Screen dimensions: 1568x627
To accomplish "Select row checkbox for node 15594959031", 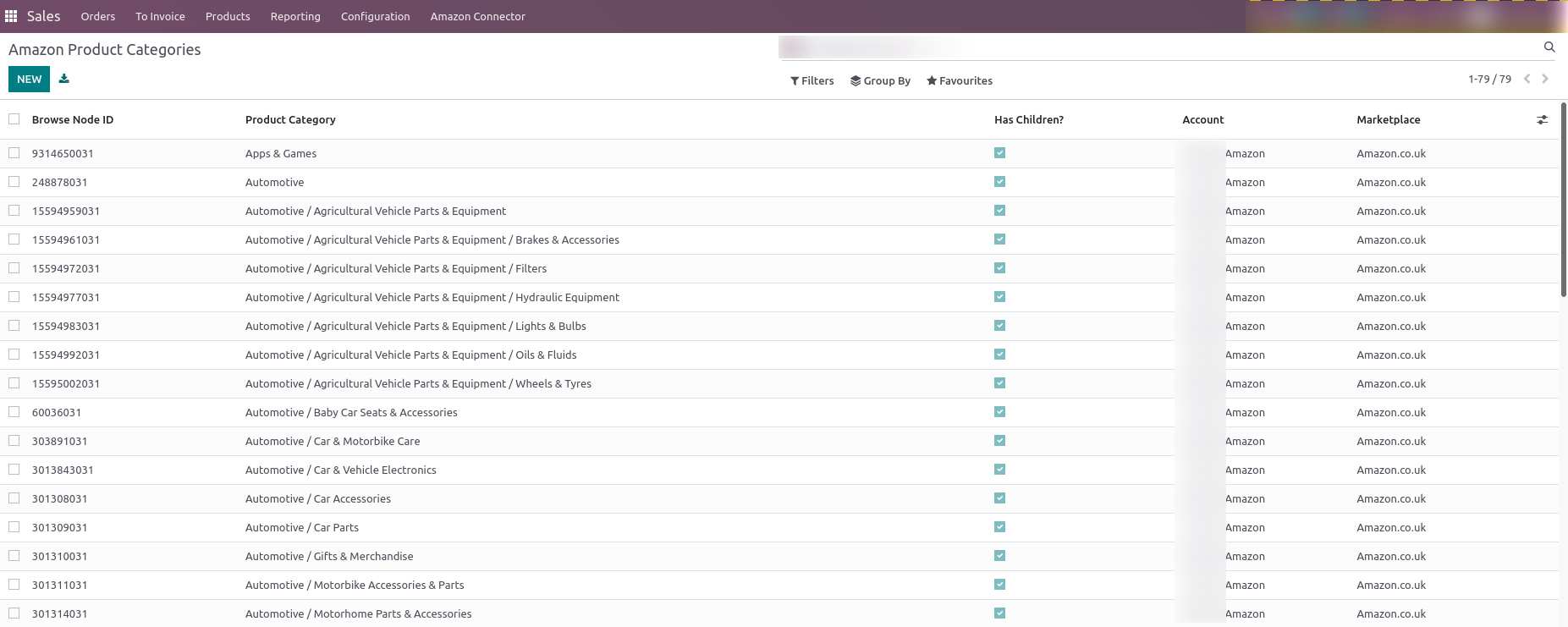I will [14, 211].
